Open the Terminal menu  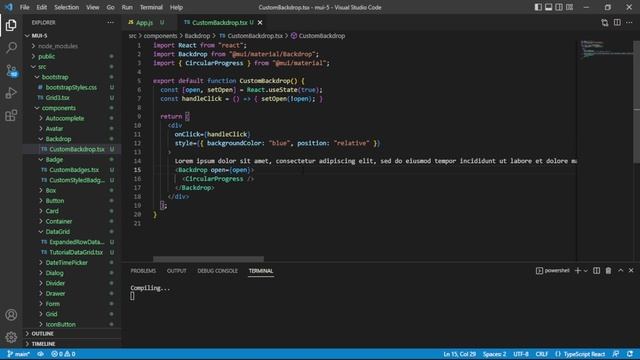point(151,7)
